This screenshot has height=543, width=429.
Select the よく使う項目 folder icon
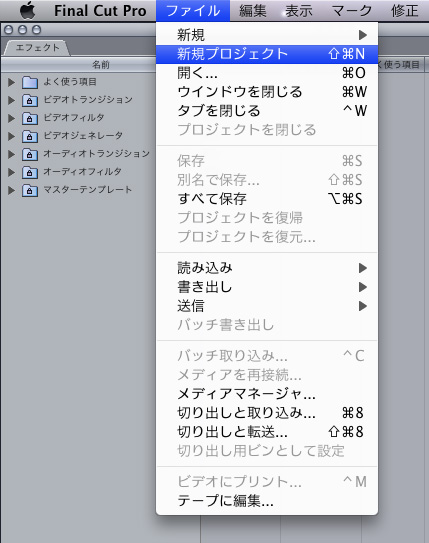30,82
